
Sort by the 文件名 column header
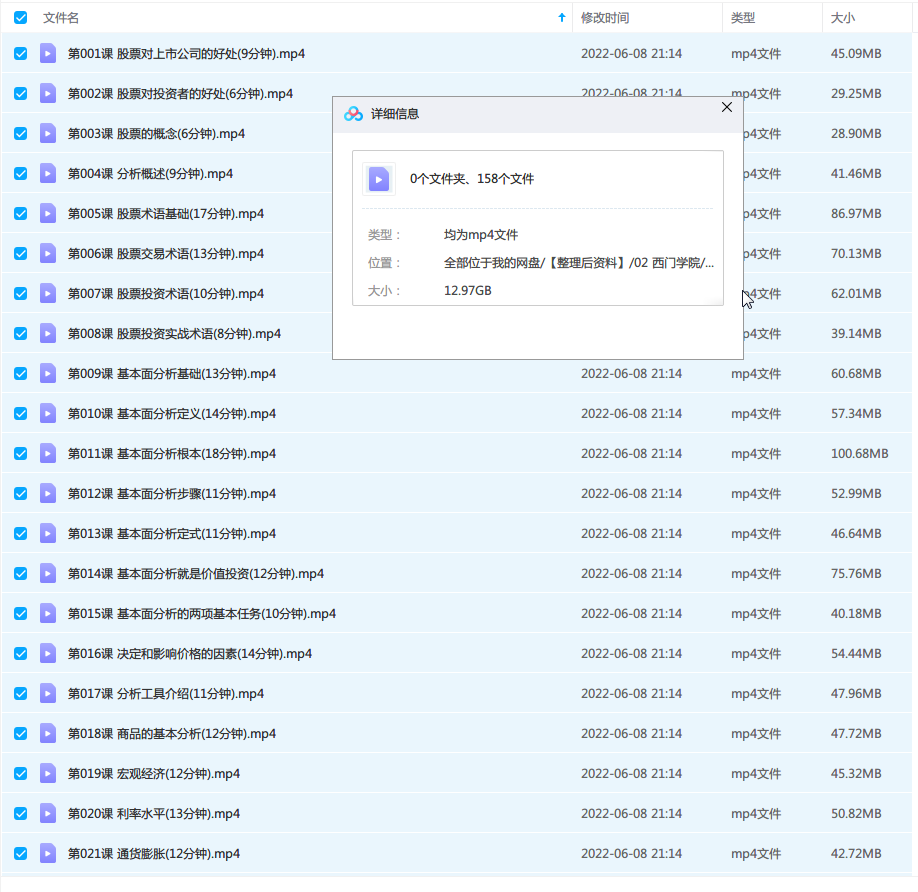pos(59,17)
